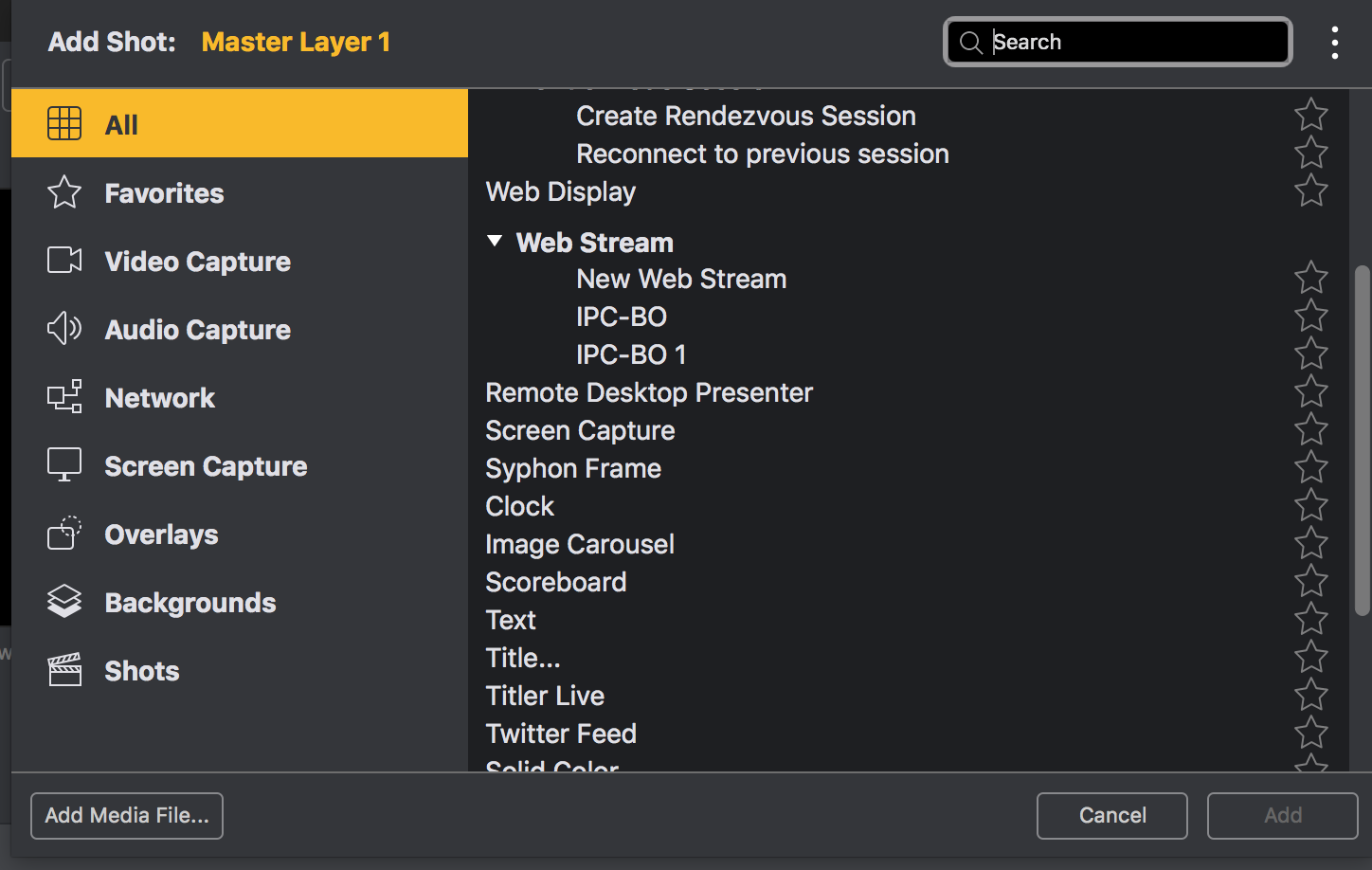Select the New Web Stream item
Screen dimensions: 1372x870
[681, 280]
